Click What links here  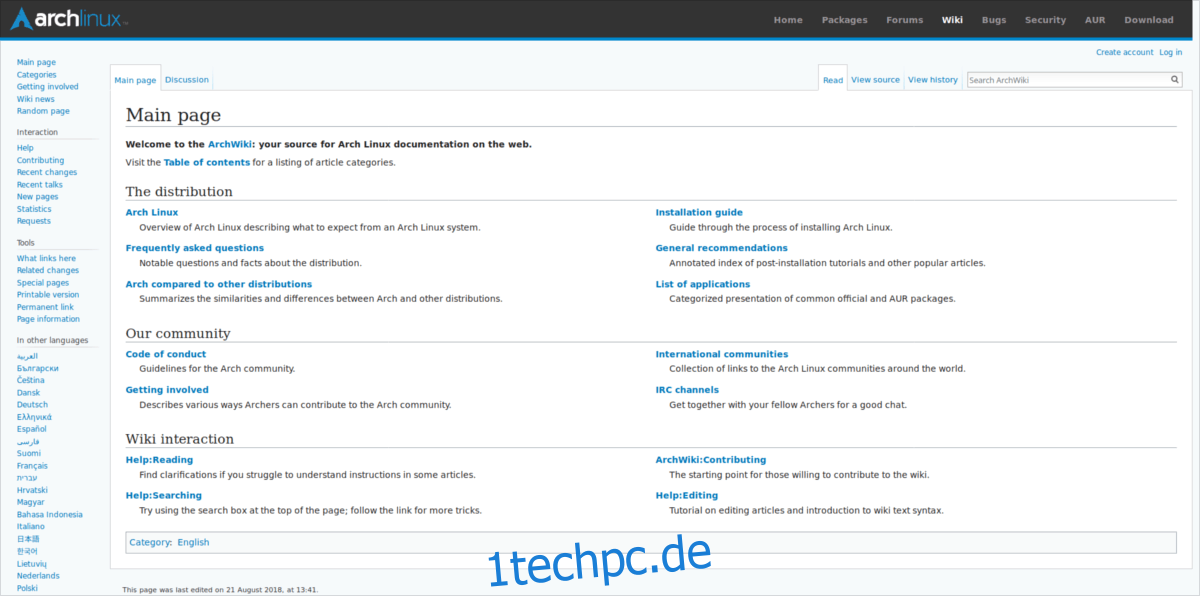coord(46,258)
